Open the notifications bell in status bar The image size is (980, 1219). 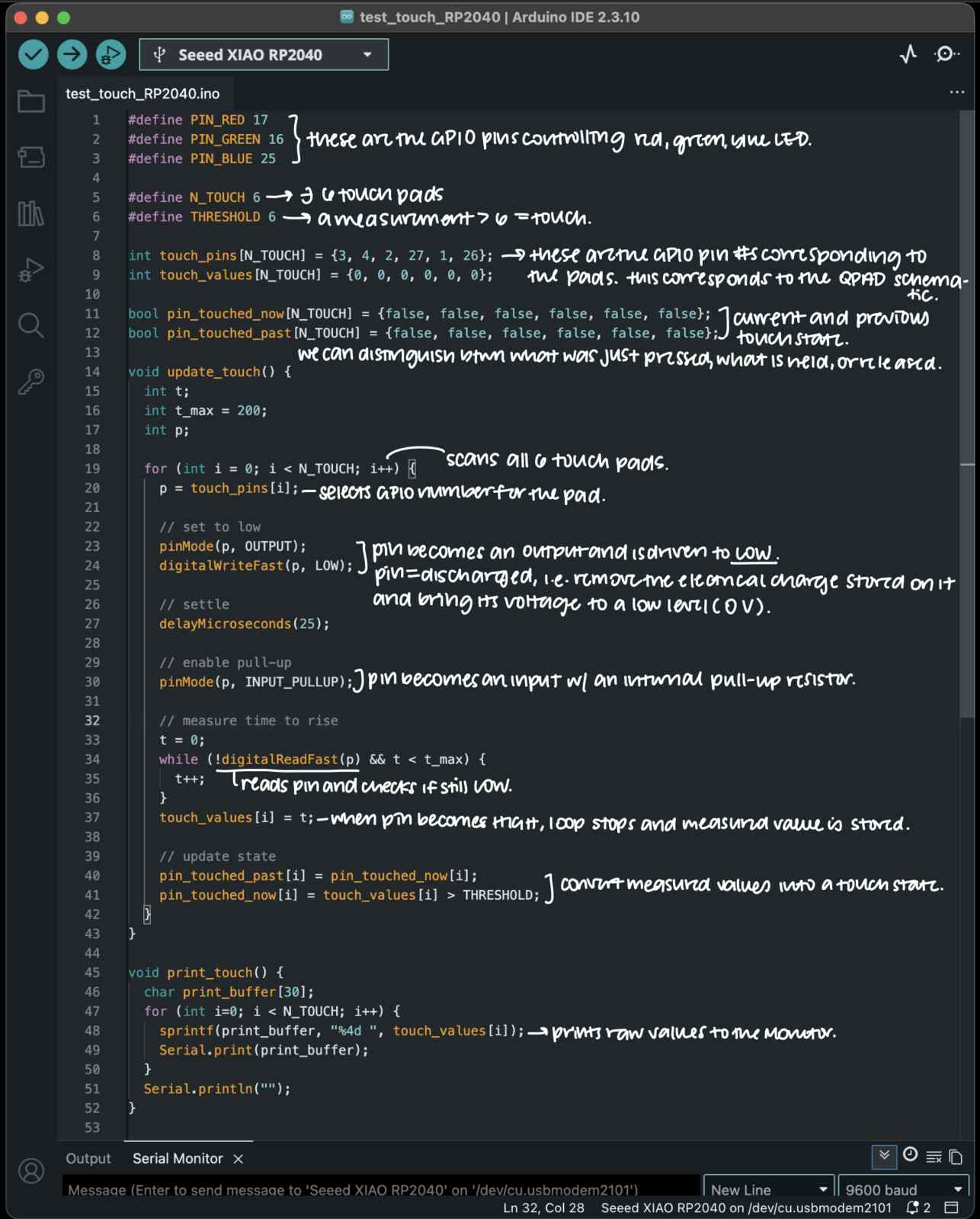[x=918, y=1208]
